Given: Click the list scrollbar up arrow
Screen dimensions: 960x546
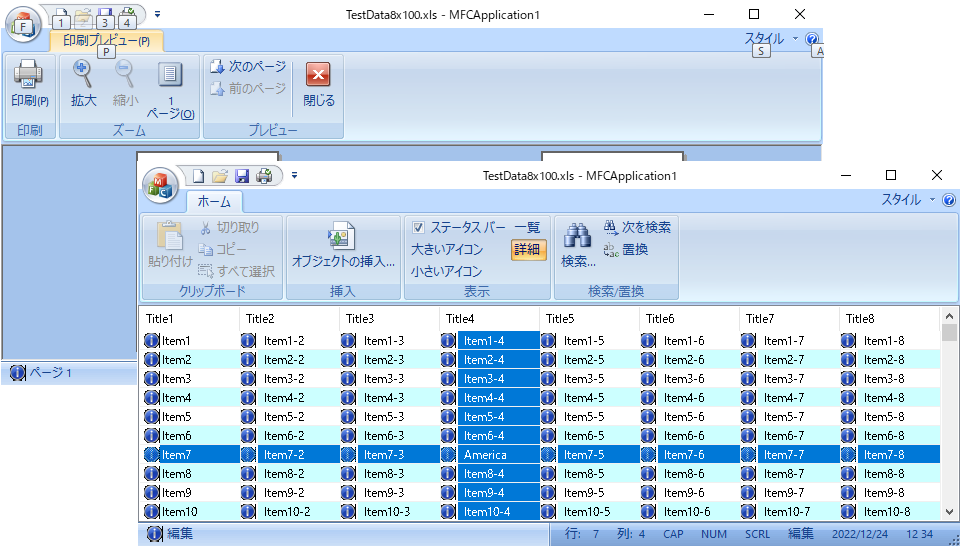Looking at the screenshot, I should click(x=949, y=316).
